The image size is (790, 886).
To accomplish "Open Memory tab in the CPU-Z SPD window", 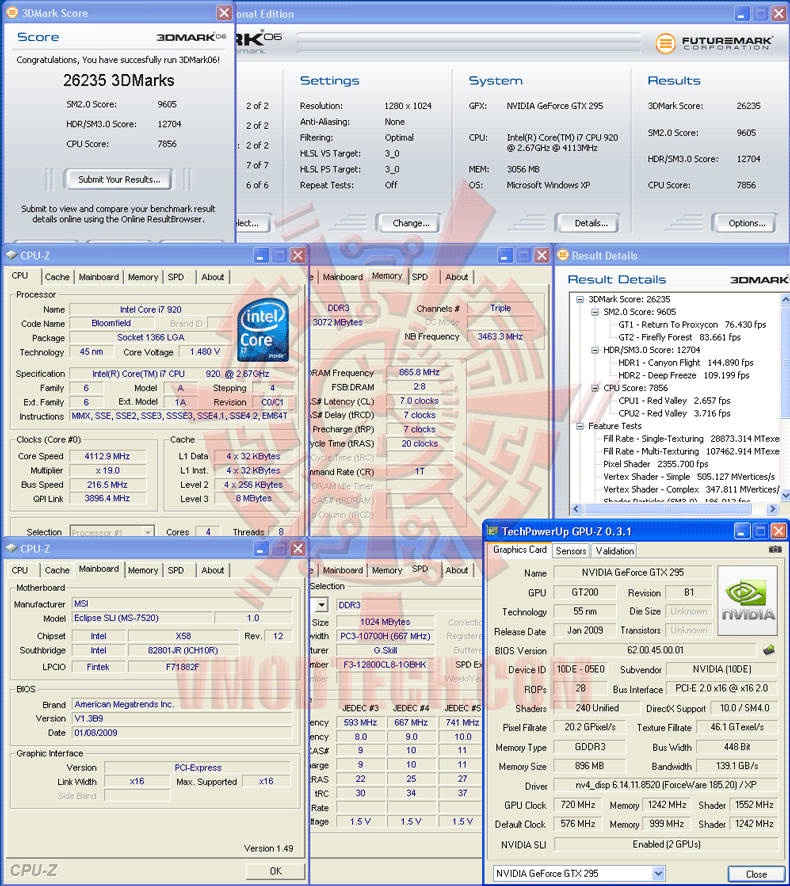I will (x=387, y=570).
